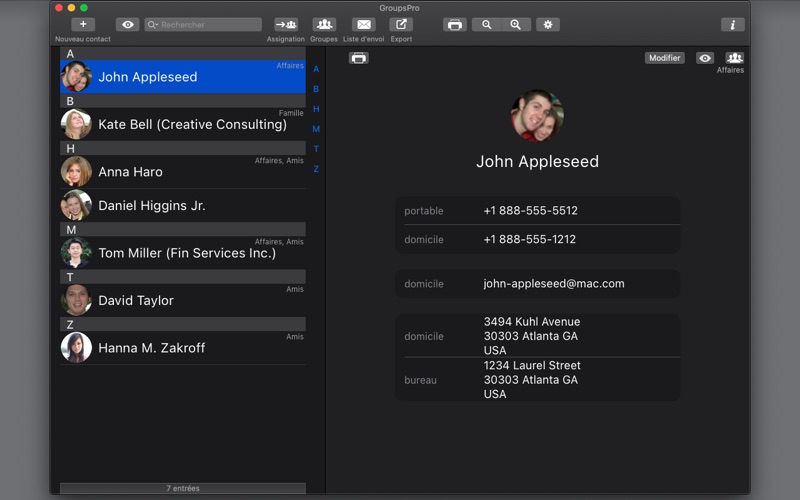The width and height of the screenshot is (800, 500).
Task: Select John Appleseed in the contact list
Action: pos(183,77)
